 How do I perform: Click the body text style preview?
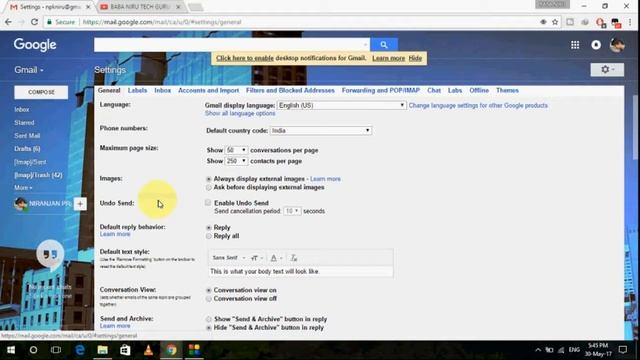tap(301, 271)
